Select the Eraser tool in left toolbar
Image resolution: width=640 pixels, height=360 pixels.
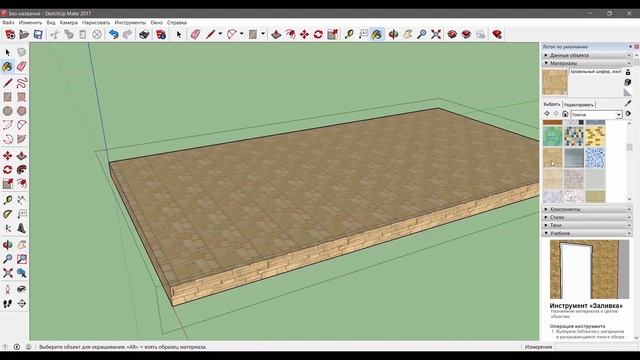[x=22, y=66]
